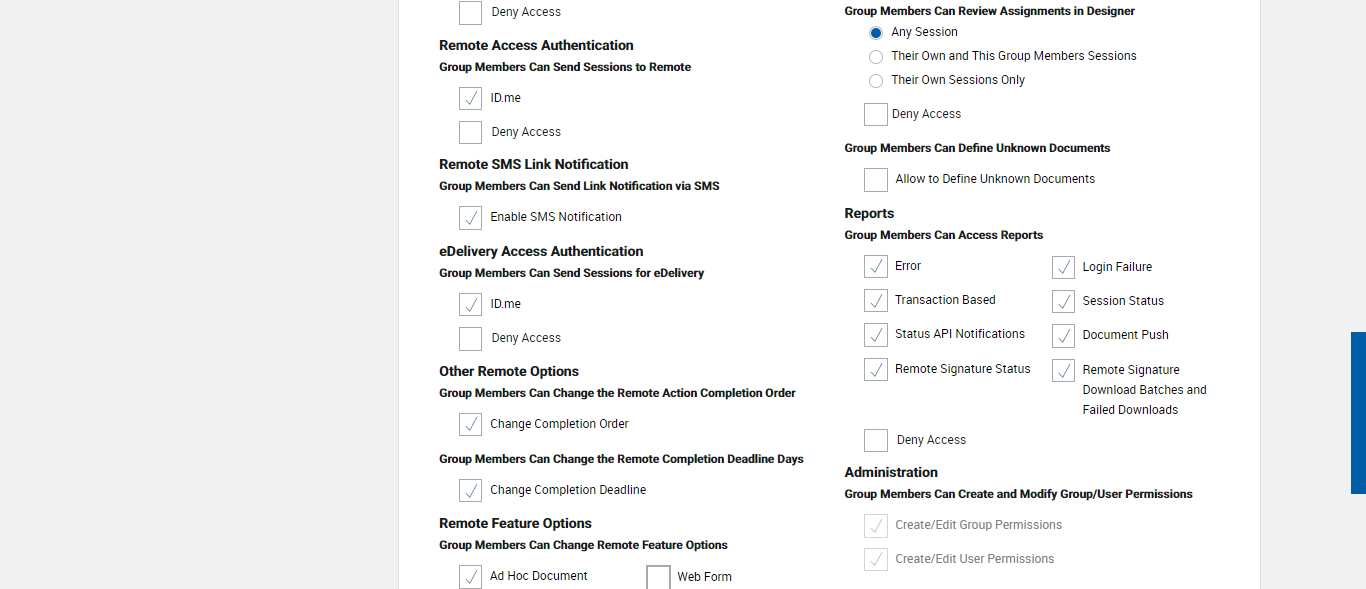This screenshot has width=1366, height=589.
Task: Select the Any Session radio button
Action: [x=876, y=33]
